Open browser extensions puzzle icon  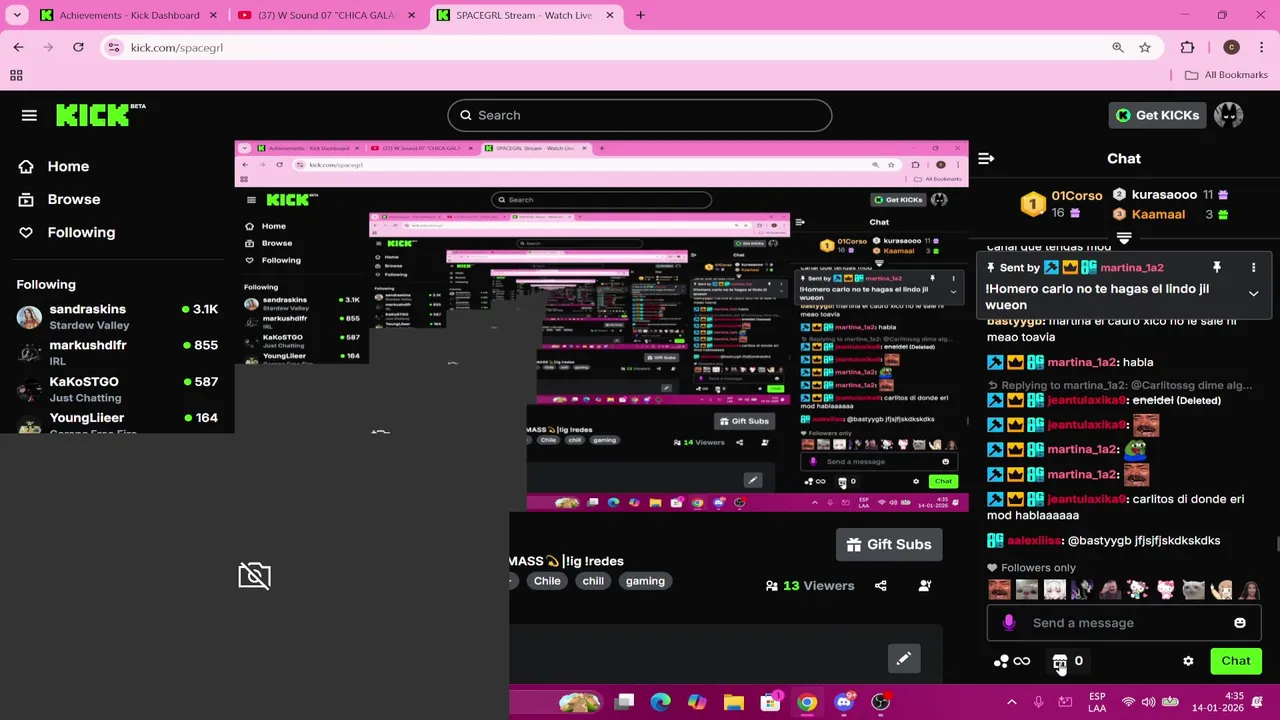1187,47
